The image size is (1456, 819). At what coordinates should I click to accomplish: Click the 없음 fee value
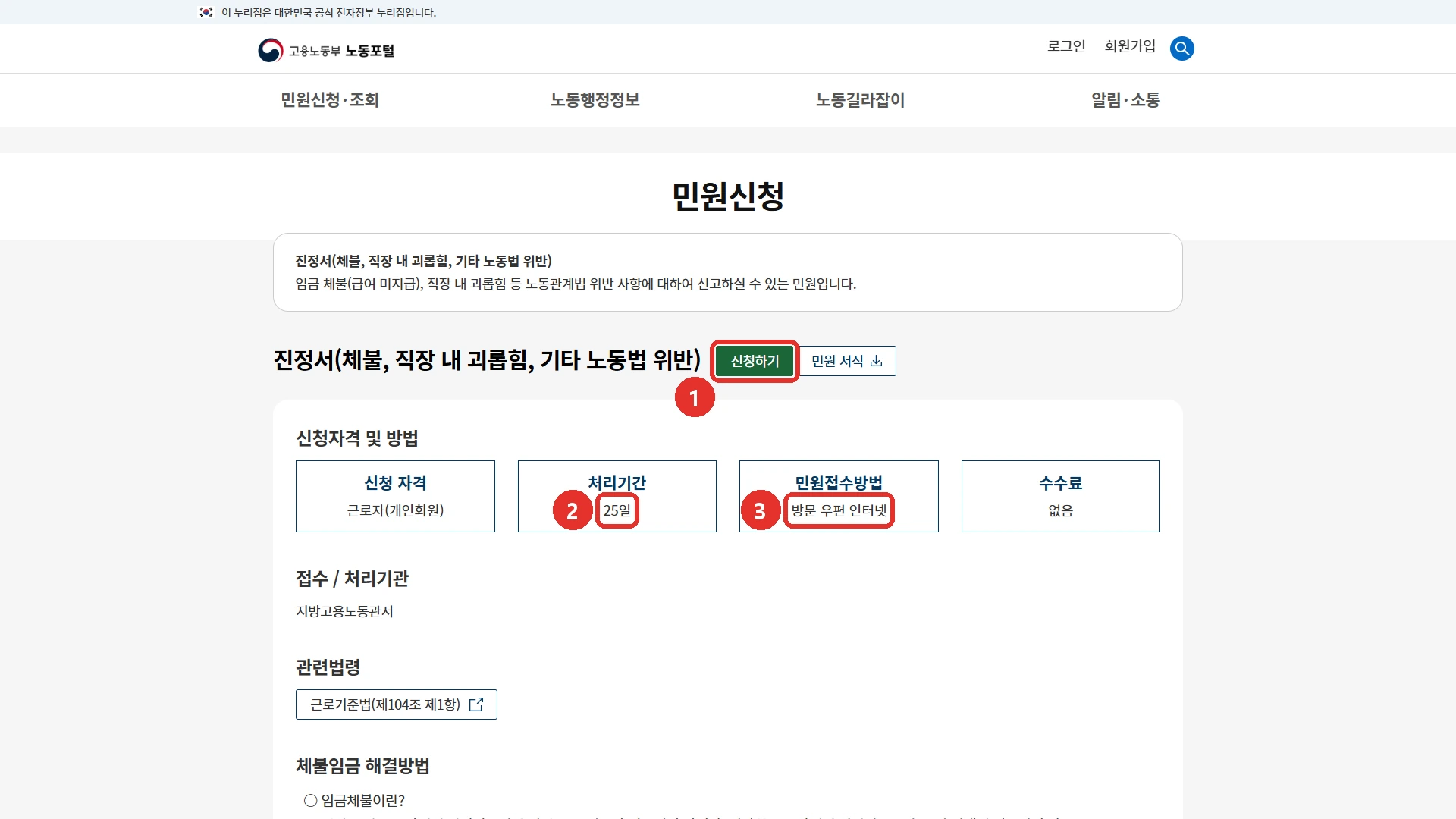point(1061,510)
